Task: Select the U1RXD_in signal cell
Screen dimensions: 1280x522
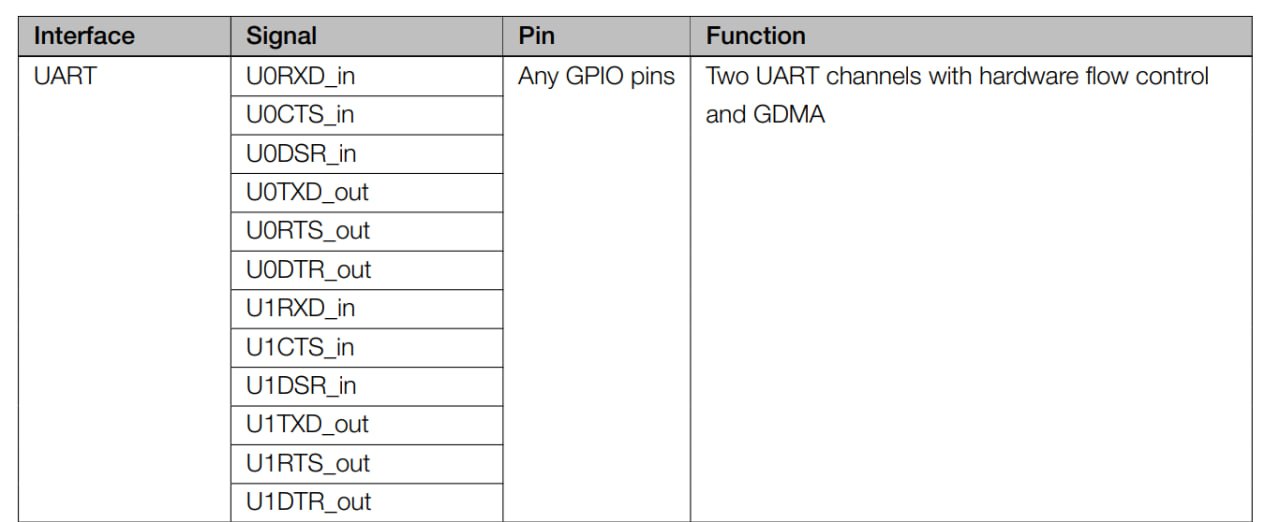Action: click(x=301, y=309)
